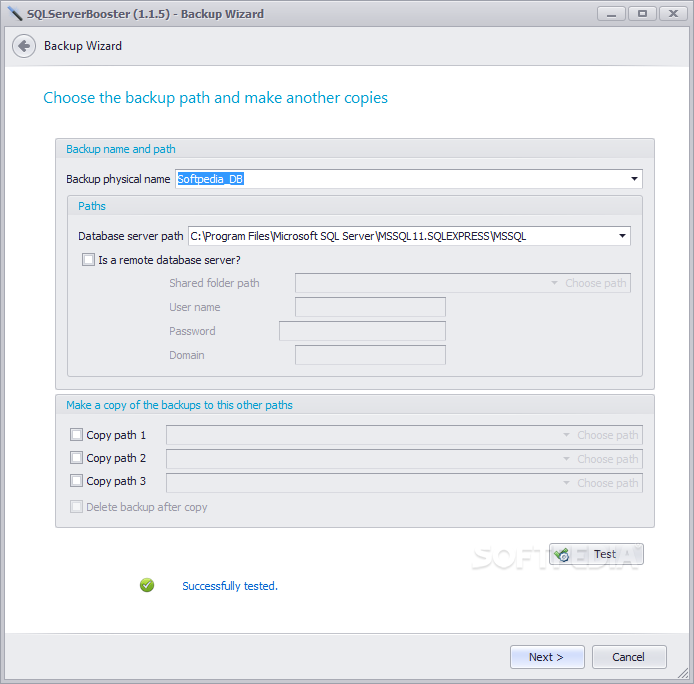
Task: Click the Test button
Action: pos(596,554)
